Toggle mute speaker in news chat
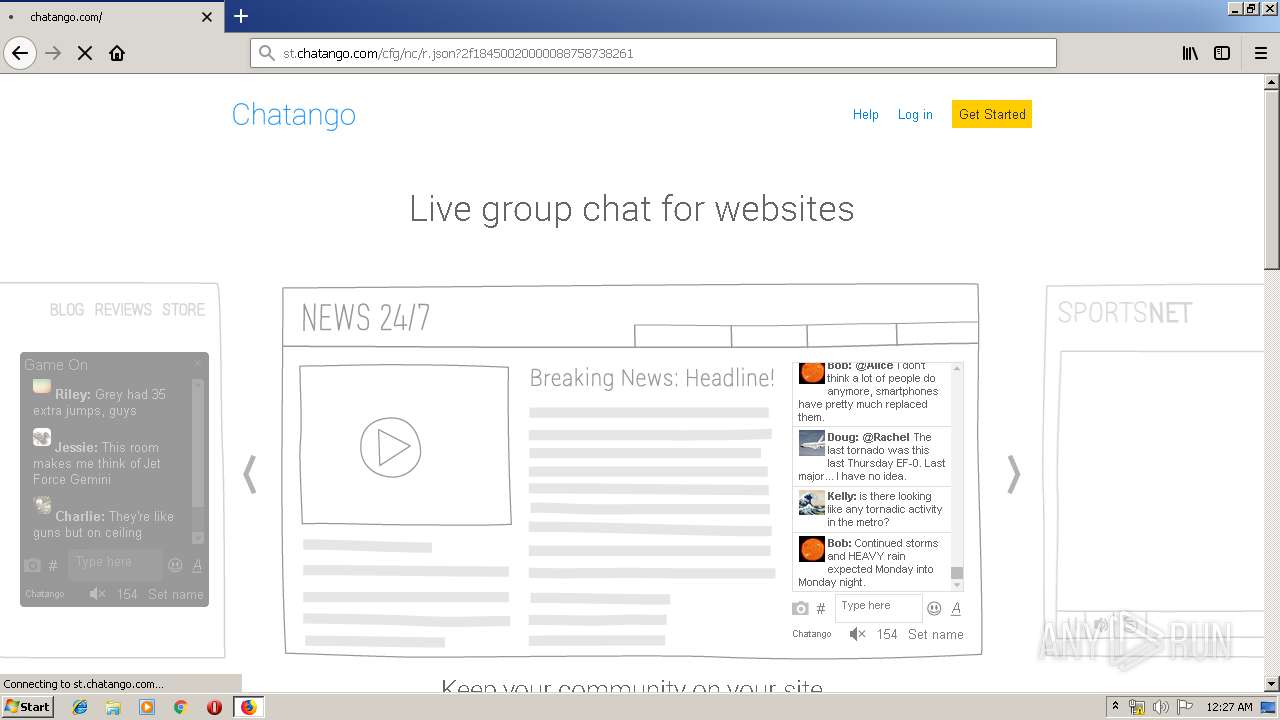 pos(857,634)
